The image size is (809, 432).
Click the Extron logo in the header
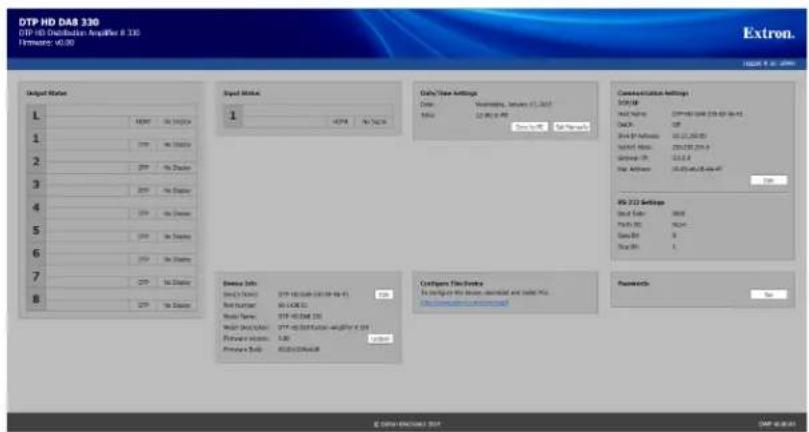click(x=768, y=34)
